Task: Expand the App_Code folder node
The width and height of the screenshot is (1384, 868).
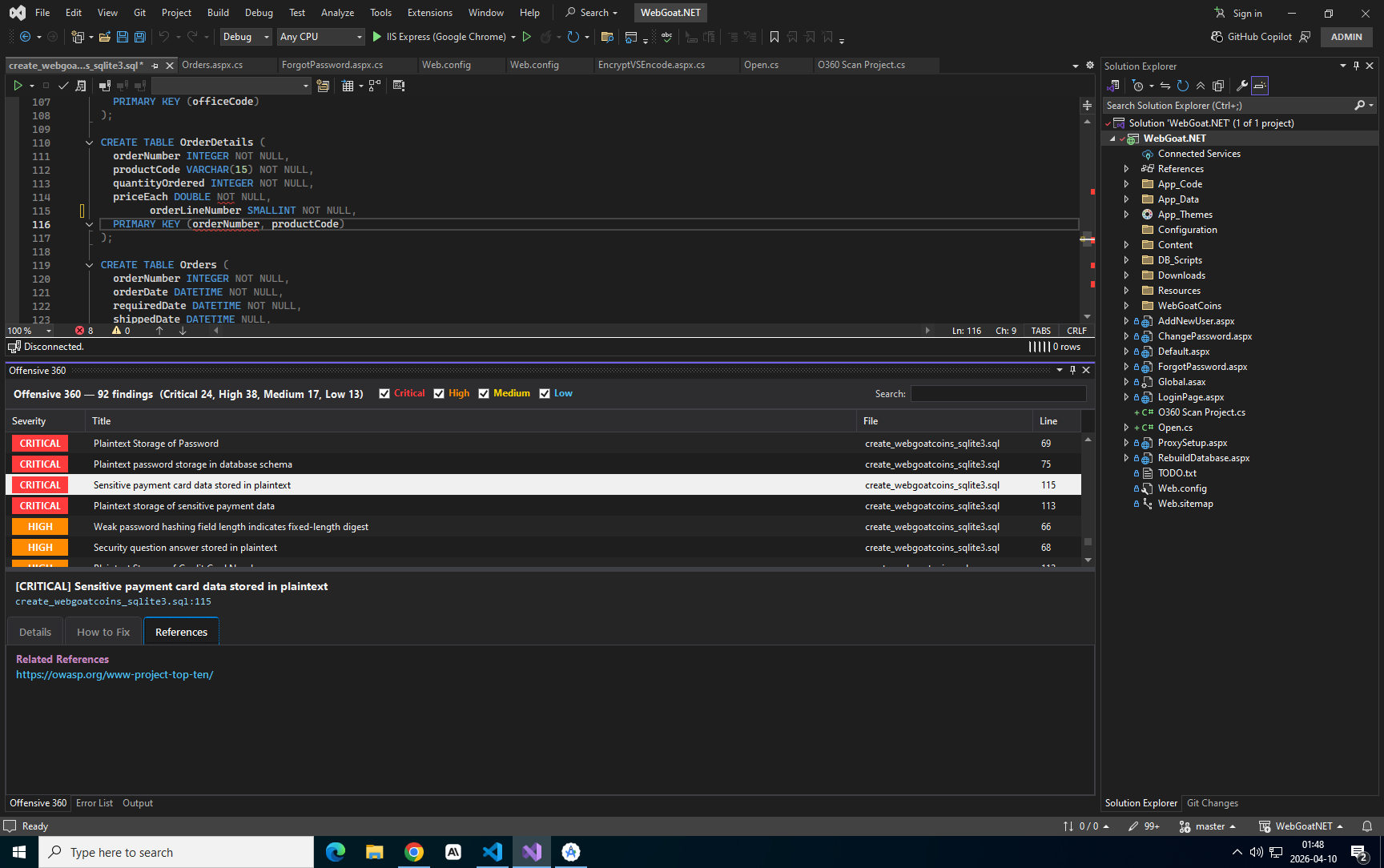Action: coord(1126,184)
